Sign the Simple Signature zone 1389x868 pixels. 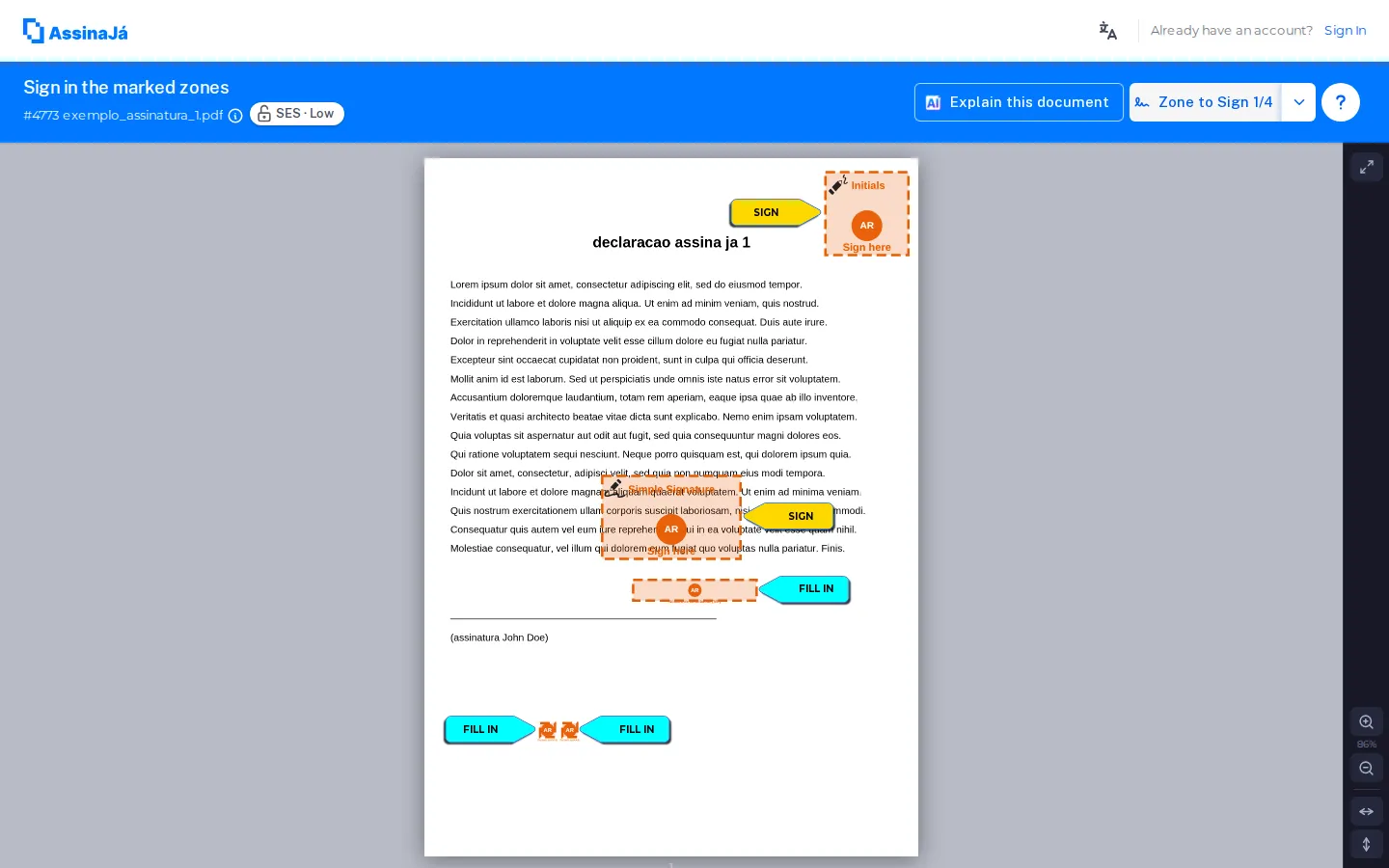[671, 517]
